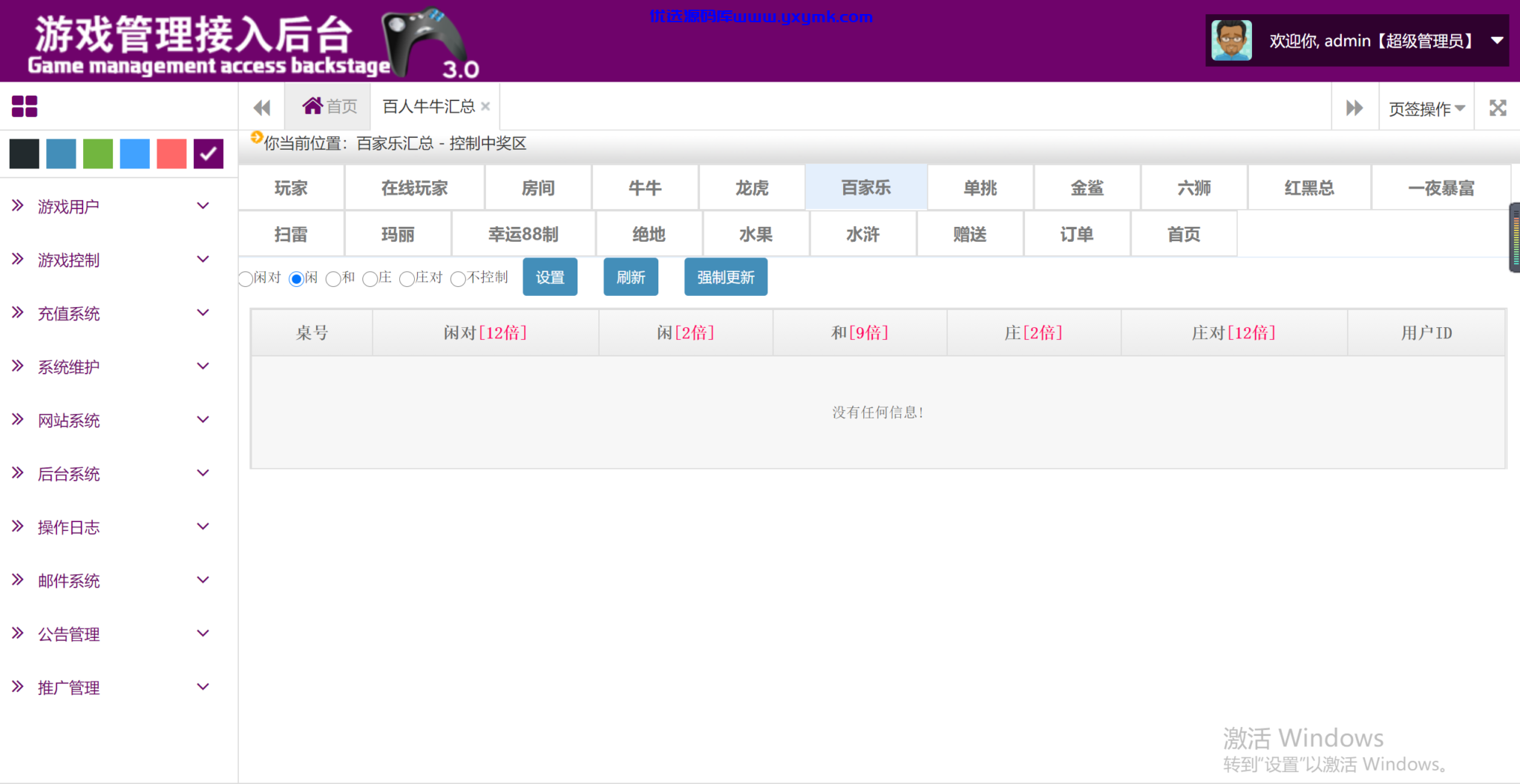Click the 刷新 button
The width and height of the screenshot is (1520, 784).
(x=631, y=277)
